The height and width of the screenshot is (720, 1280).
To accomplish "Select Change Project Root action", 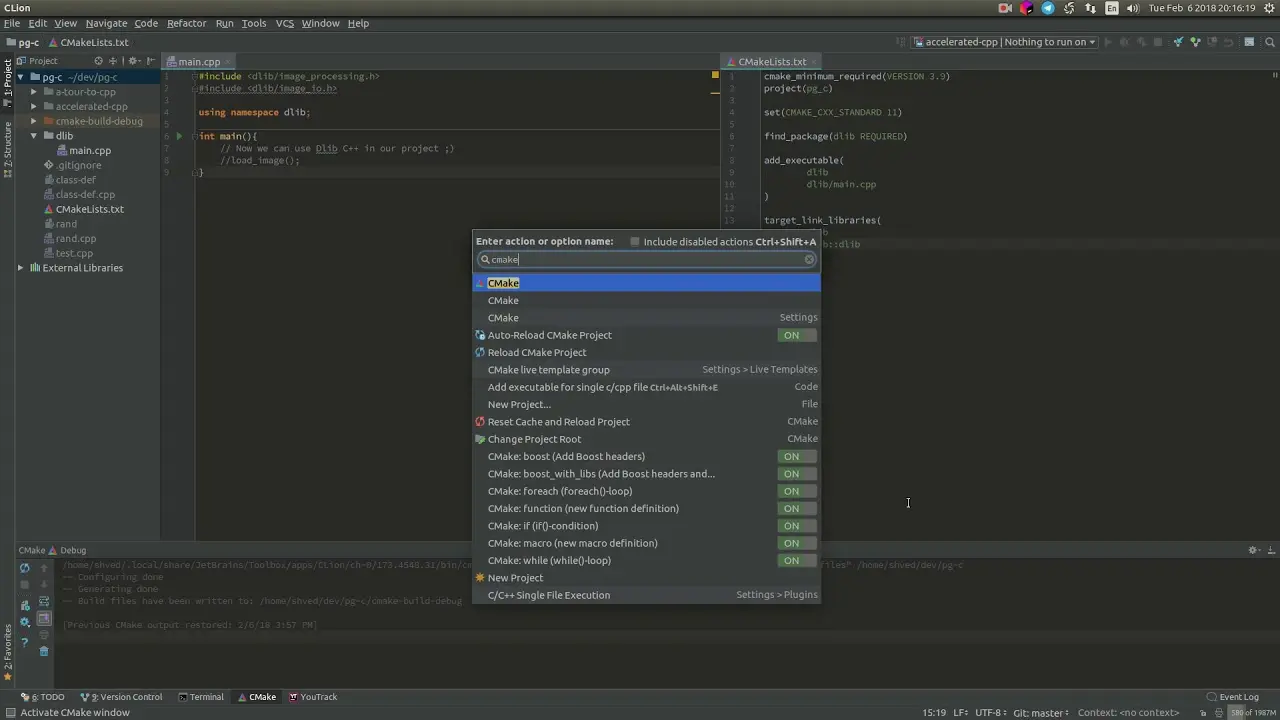I will pyautogui.click(x=646, y=439).
